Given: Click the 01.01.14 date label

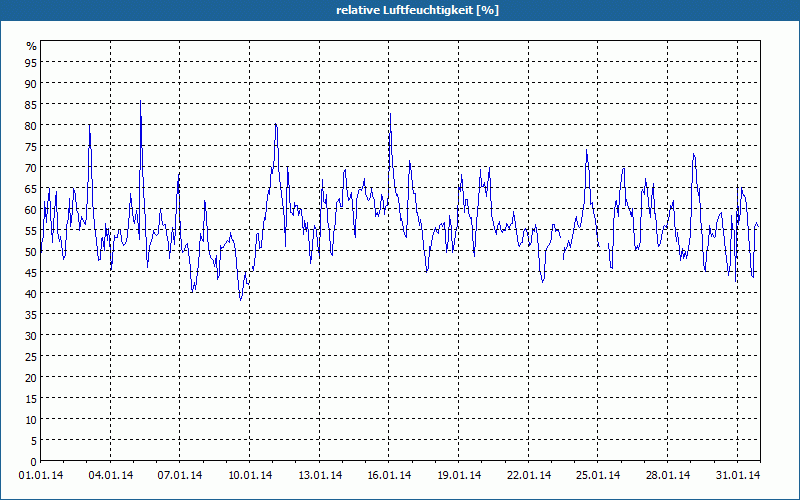Looking at the screenshot, I should point(41,476).
